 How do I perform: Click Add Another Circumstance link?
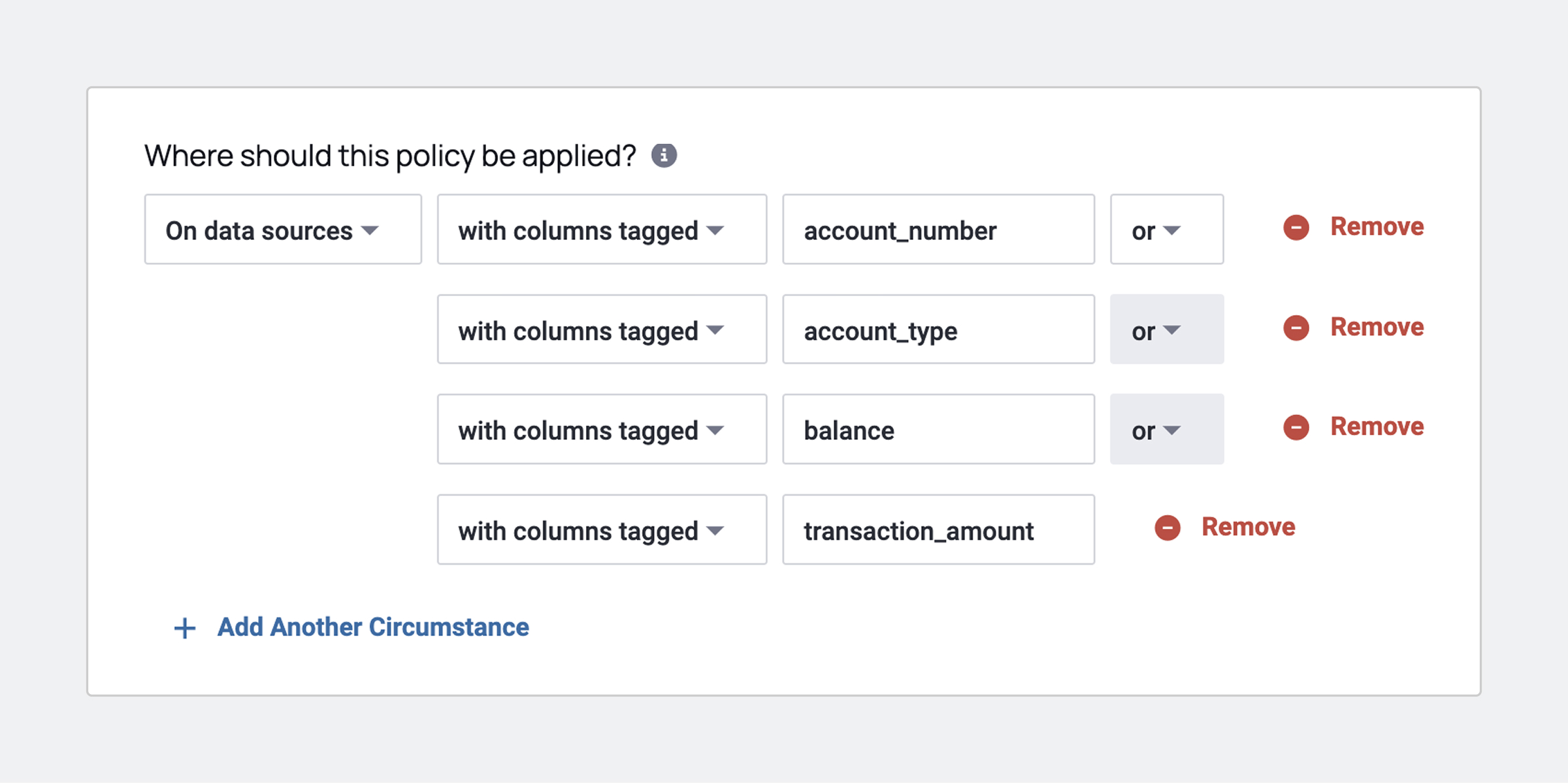coord(373,627)
